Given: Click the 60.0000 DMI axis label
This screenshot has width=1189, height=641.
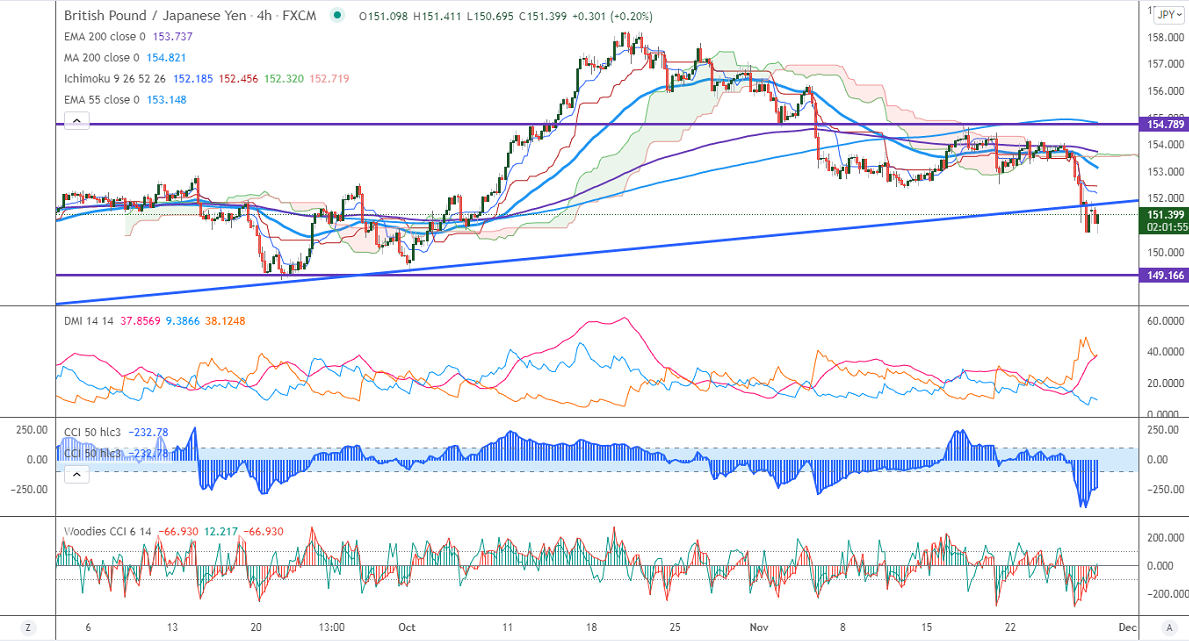Looking at the screenshot, I should click(1165, 322).
